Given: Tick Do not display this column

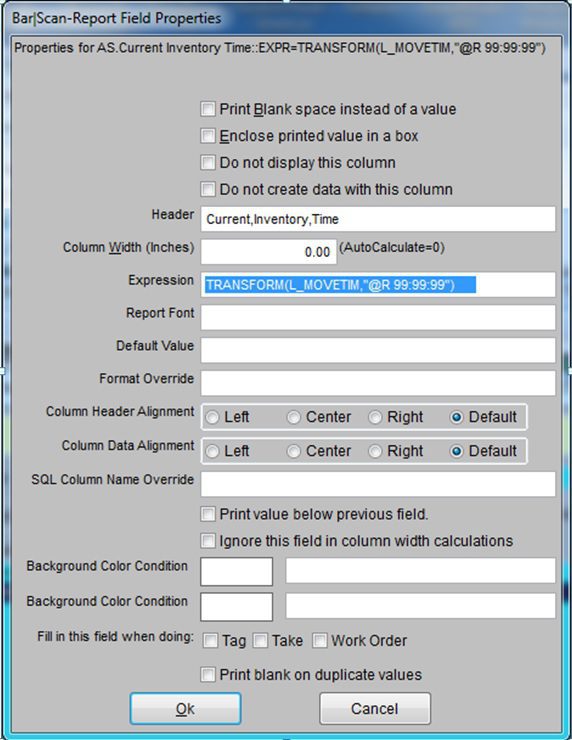Looking at the screenshot, I should [208, 163].
